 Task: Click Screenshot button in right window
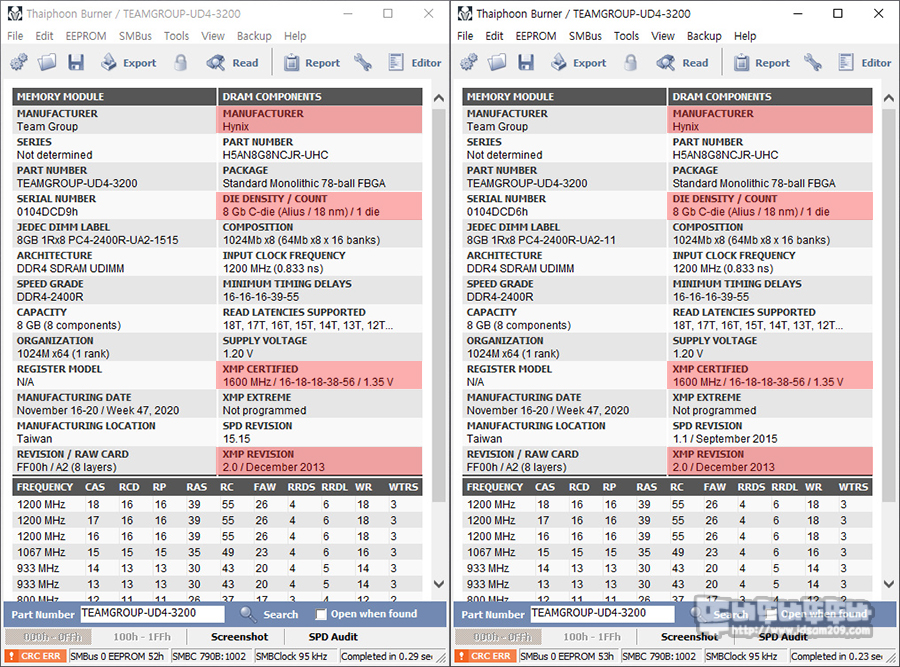[689, 637]
